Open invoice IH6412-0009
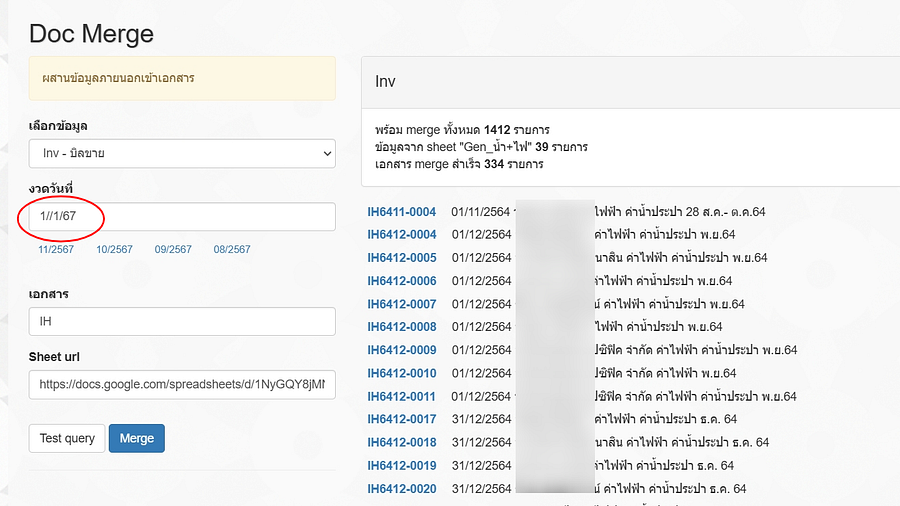The width and height of the screenshot is (900, 506). (x=402, y=350)
